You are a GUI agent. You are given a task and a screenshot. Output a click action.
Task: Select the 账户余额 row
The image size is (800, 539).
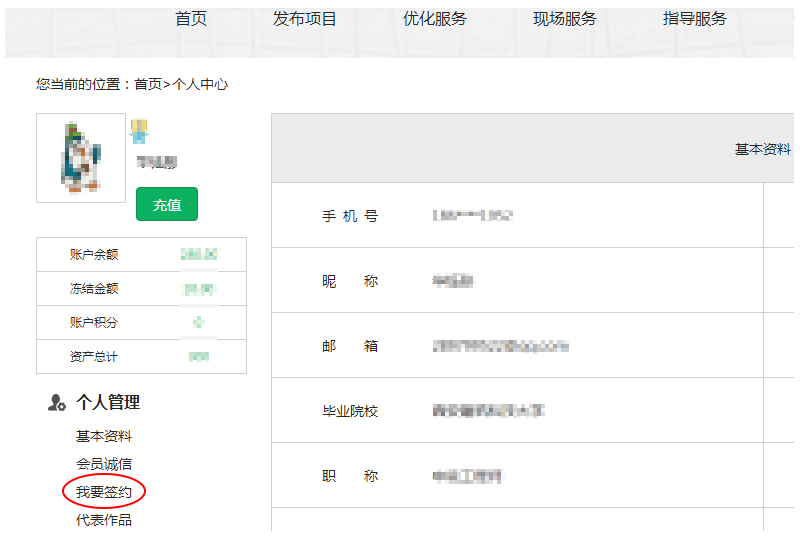point(141,255)
